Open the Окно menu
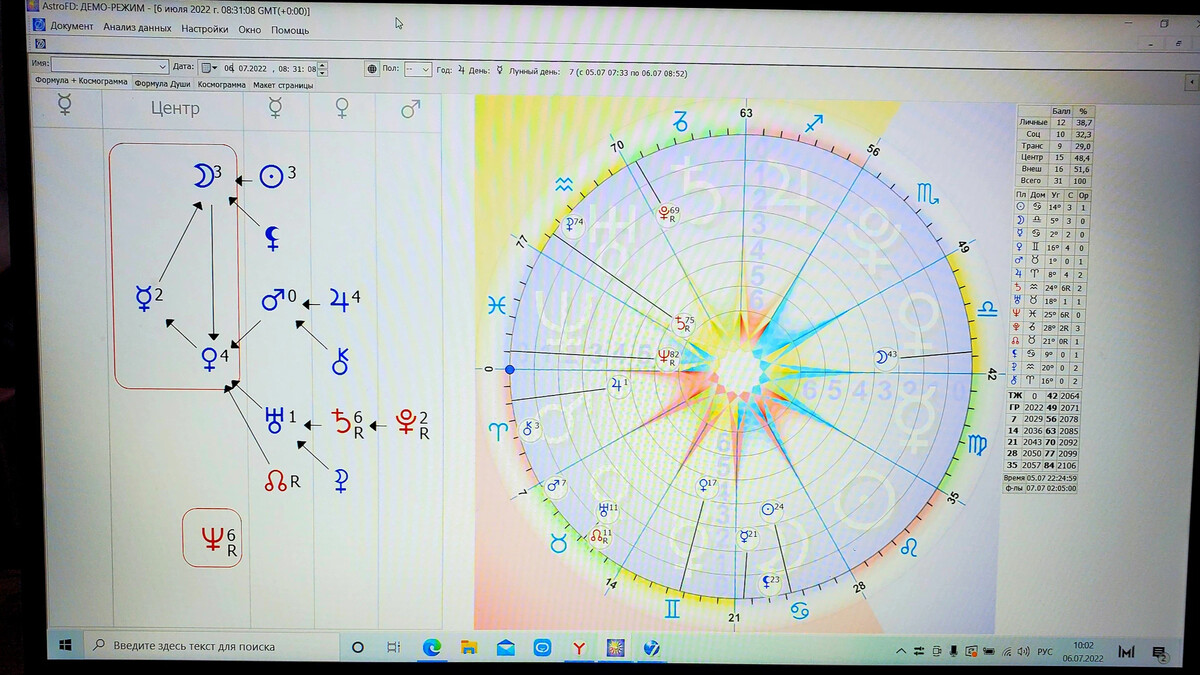This screenshot has width=1200, height=675. (250, 29)
